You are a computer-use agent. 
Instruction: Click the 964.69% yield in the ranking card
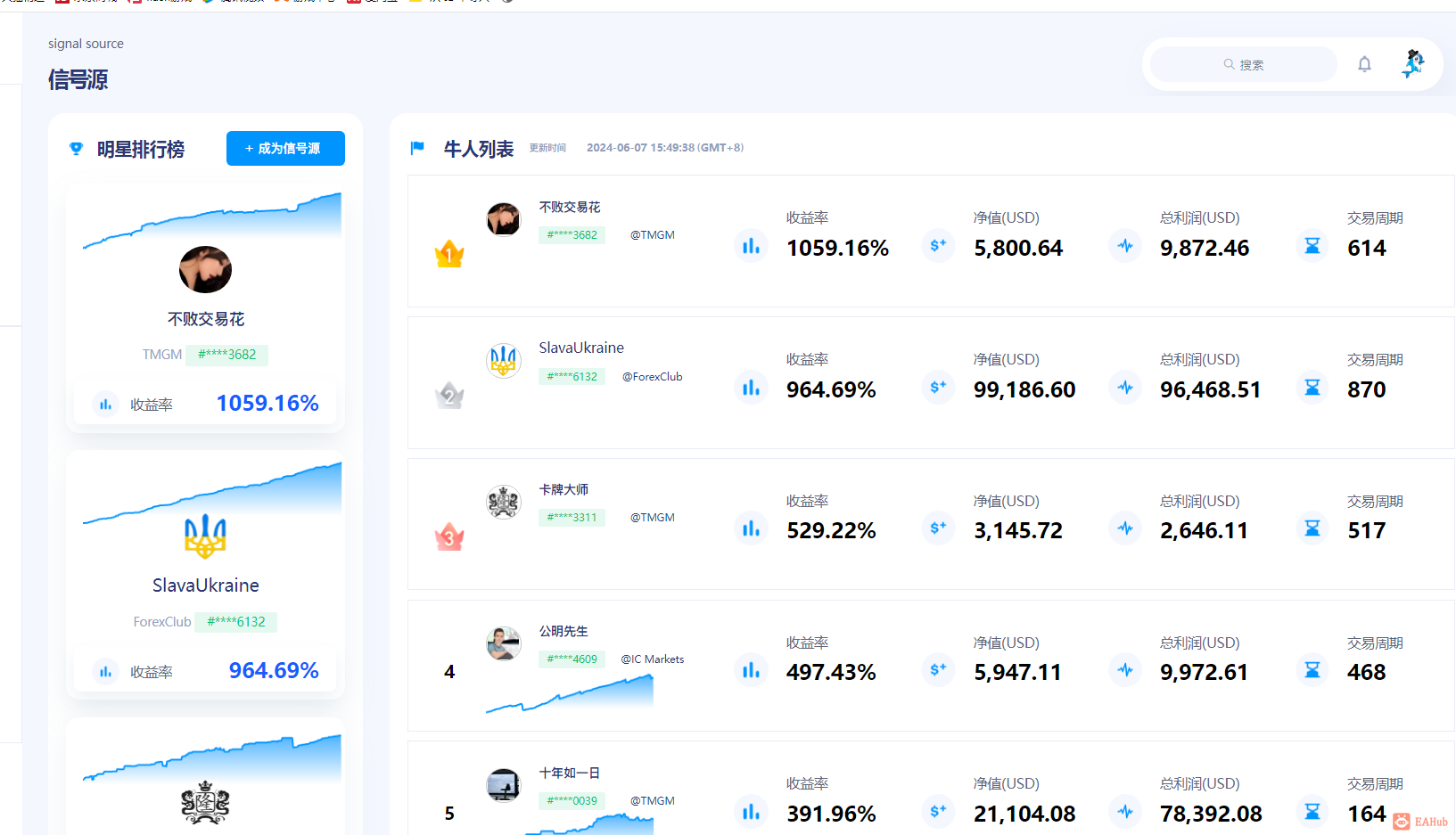274,671
